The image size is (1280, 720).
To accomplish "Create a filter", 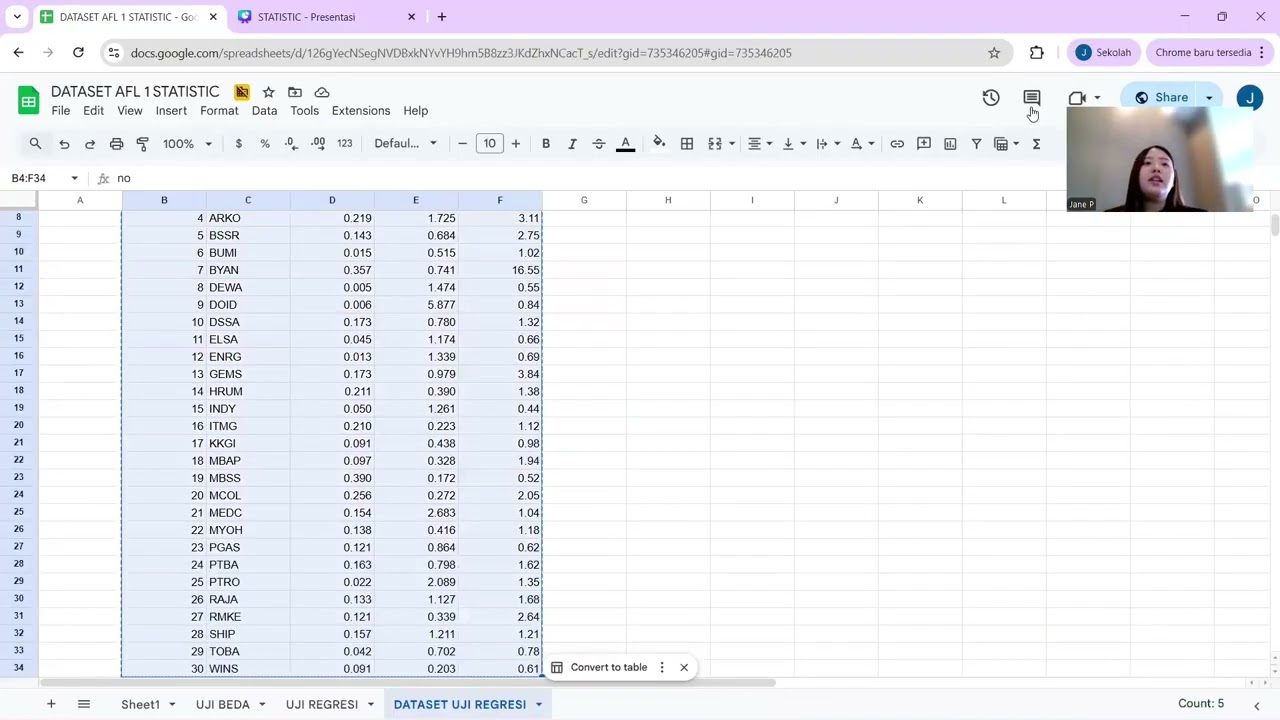I will 976,144.
